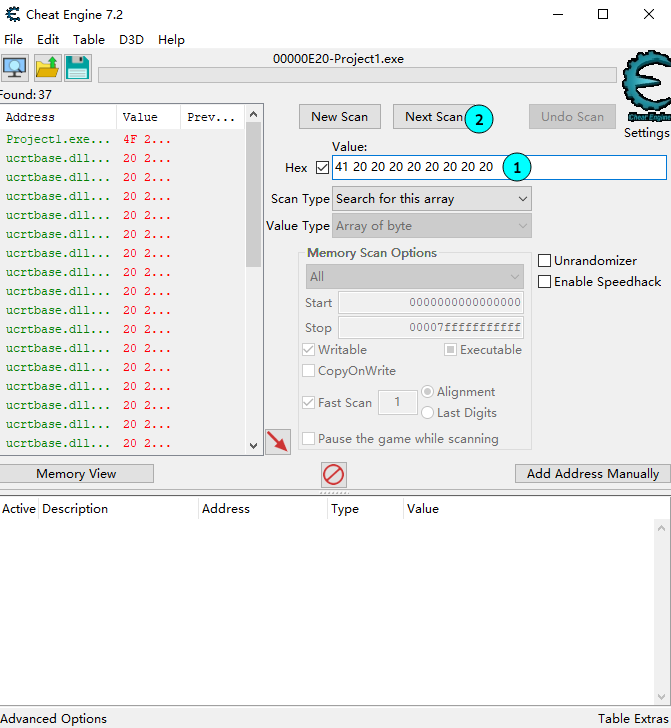671x728 pixels.
Task: Click the cheat table scroll-down arrow
Action: [x=662, y=697]
